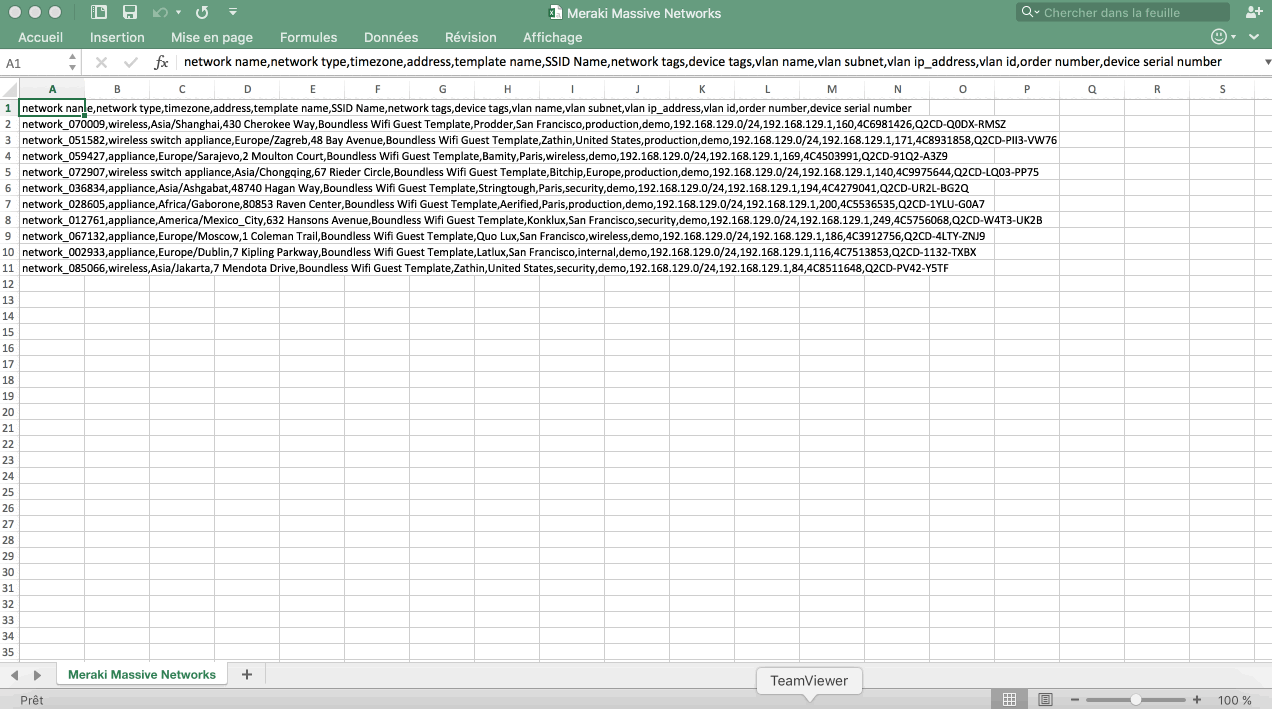Open the Undo history dropdown arrow

click(180, 13)
